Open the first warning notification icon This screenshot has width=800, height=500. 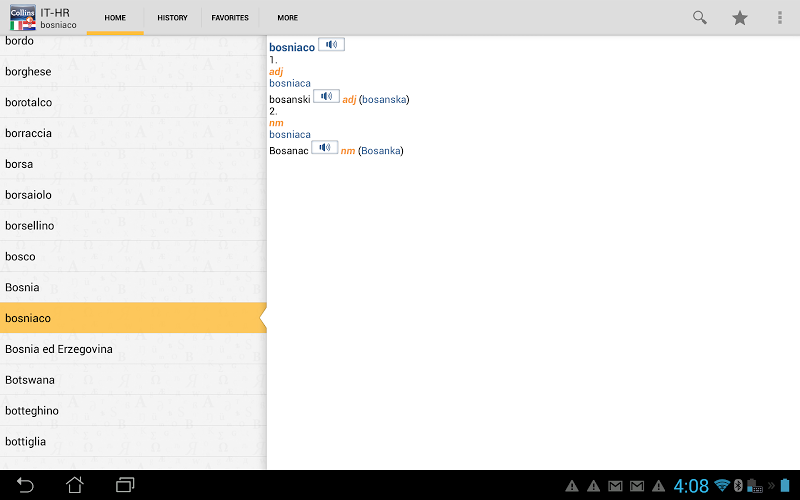[572, 486]
